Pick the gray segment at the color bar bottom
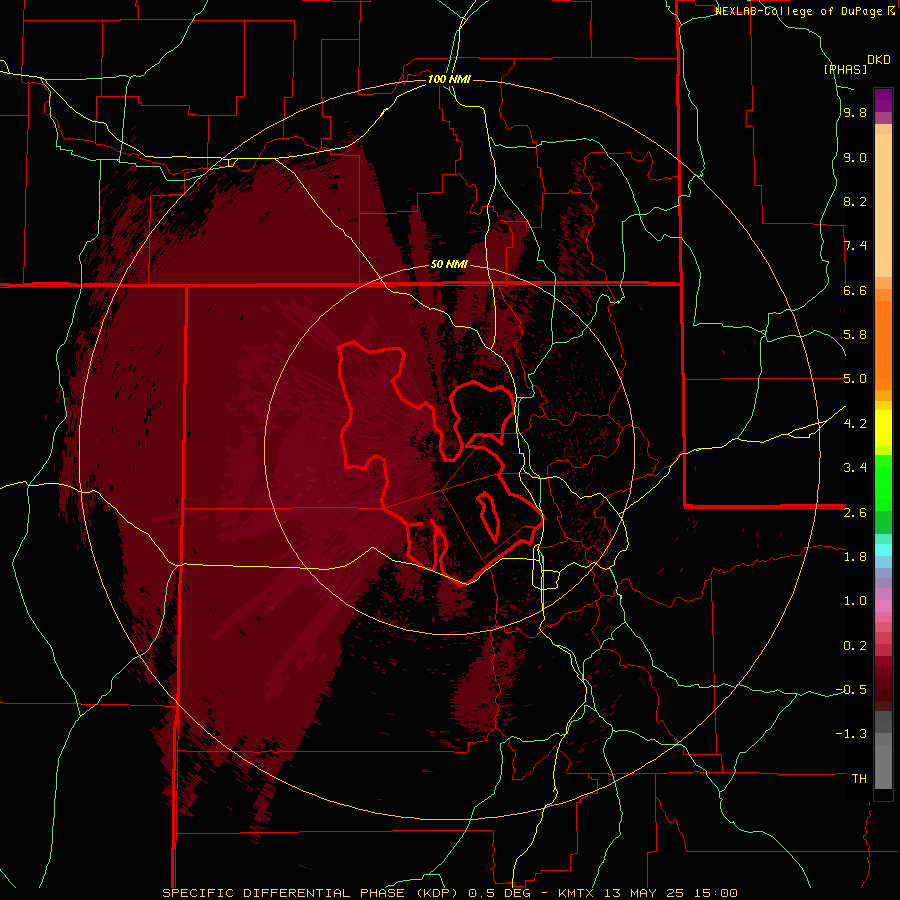 pyautogui.click(x=883, y=766)
